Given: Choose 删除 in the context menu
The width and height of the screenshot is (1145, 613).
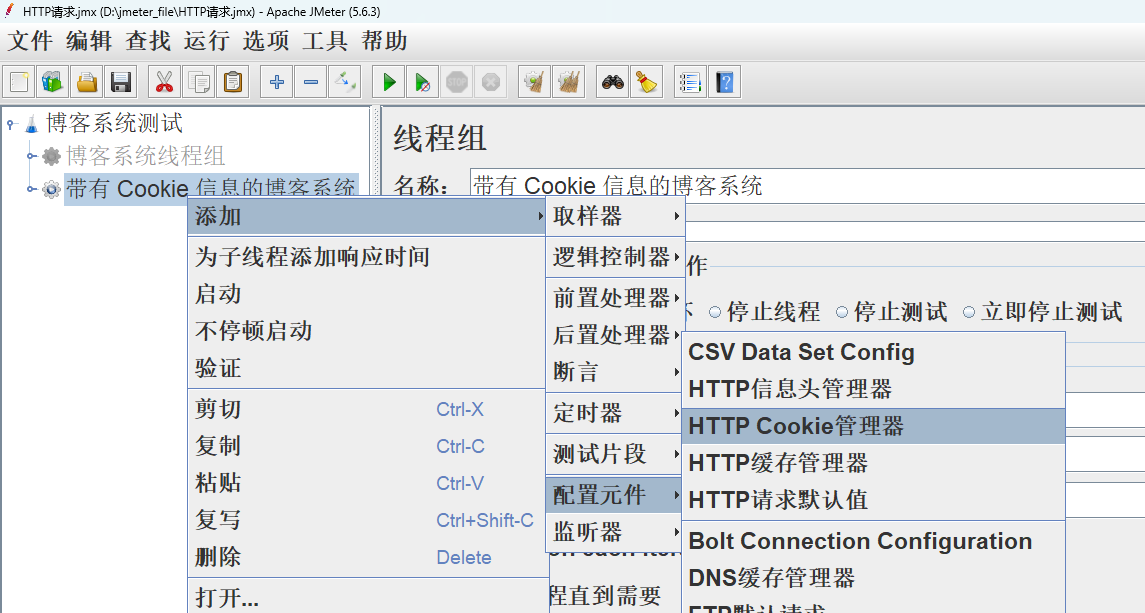Looking at the screenshot, I should point(367,557).
